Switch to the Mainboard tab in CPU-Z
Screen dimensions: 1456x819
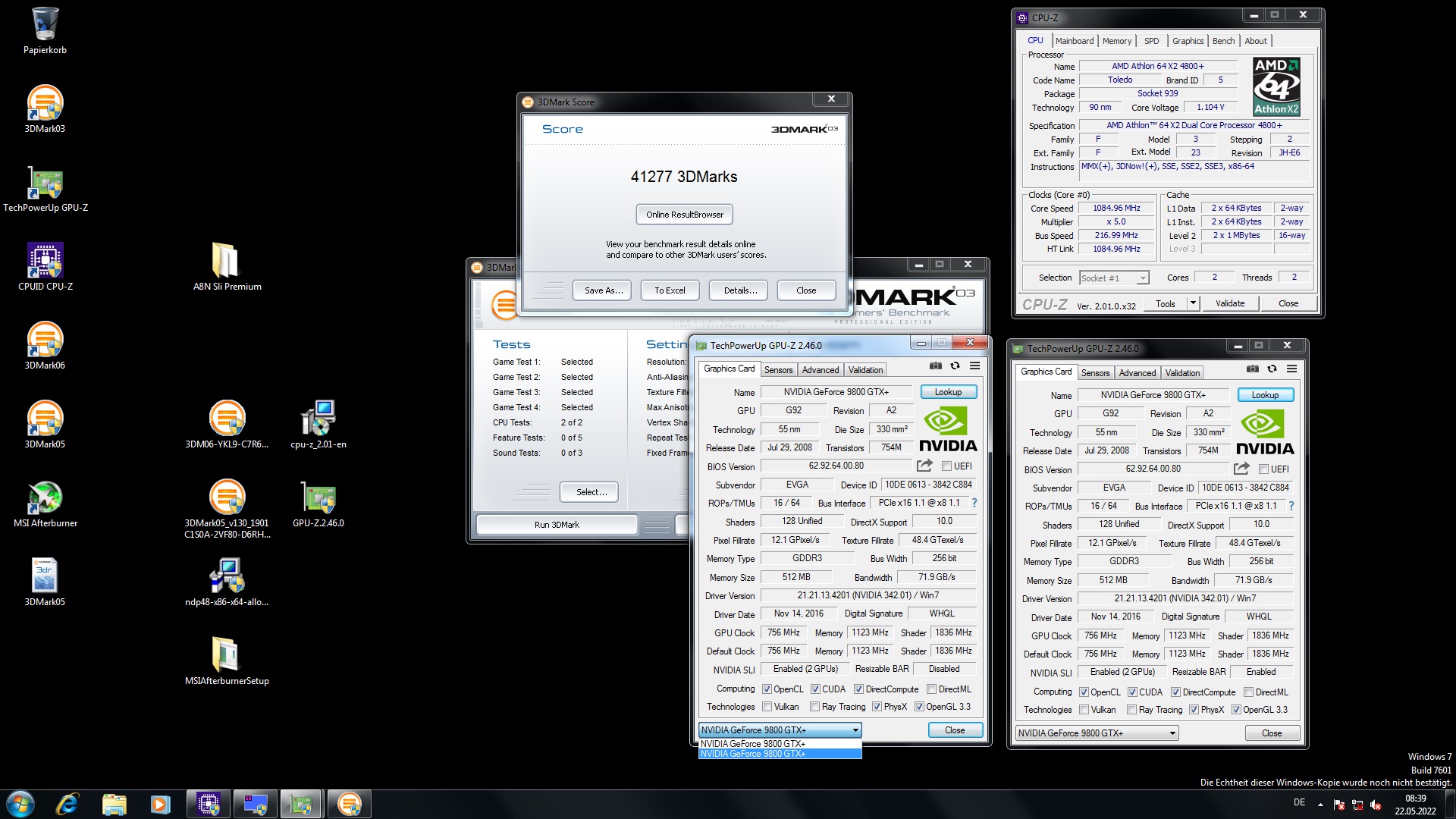1074,41
